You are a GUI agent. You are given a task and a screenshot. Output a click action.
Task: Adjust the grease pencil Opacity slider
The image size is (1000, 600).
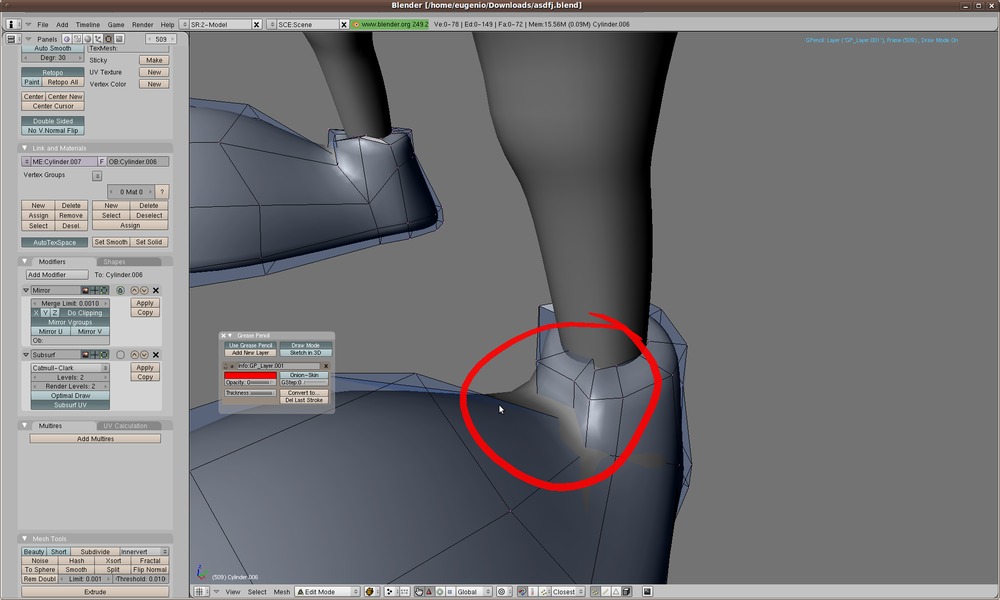pyautogui.click(x=251, y=383)
